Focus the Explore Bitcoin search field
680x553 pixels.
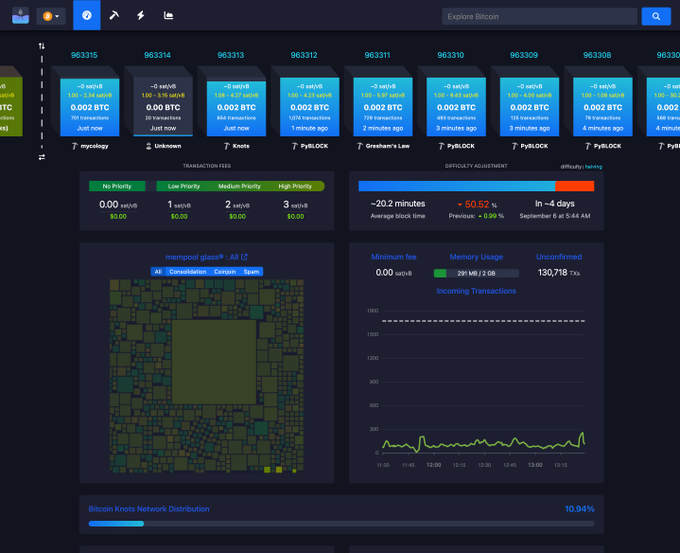539,16
